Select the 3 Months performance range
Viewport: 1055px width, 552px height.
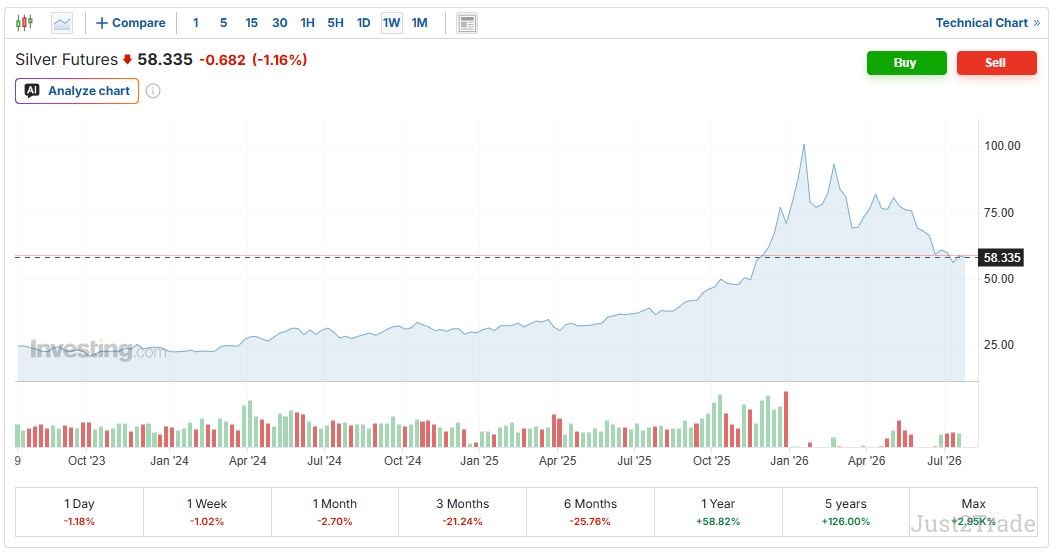pos(463,512)
